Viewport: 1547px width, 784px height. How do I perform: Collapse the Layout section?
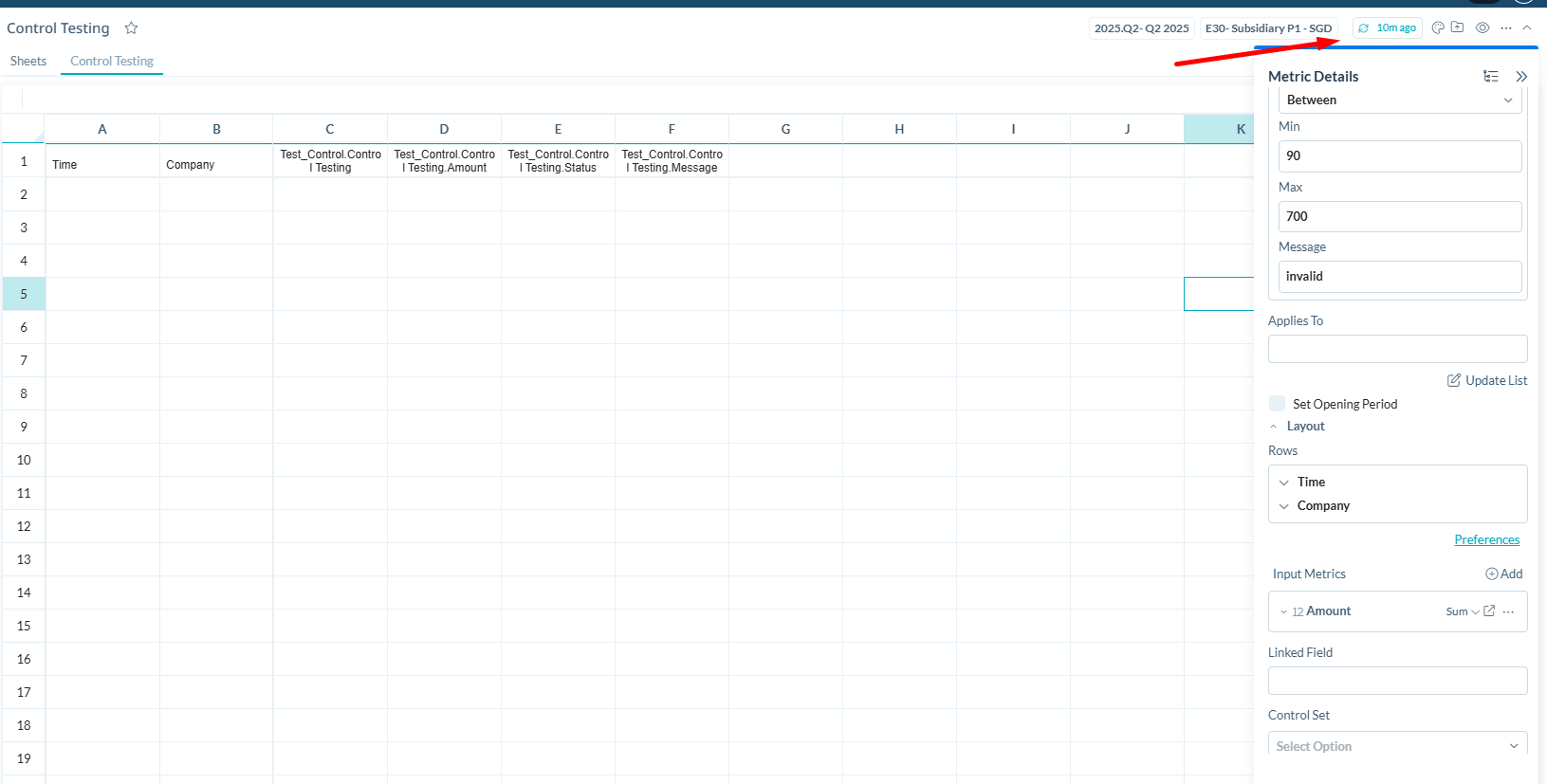[1274, 427]
